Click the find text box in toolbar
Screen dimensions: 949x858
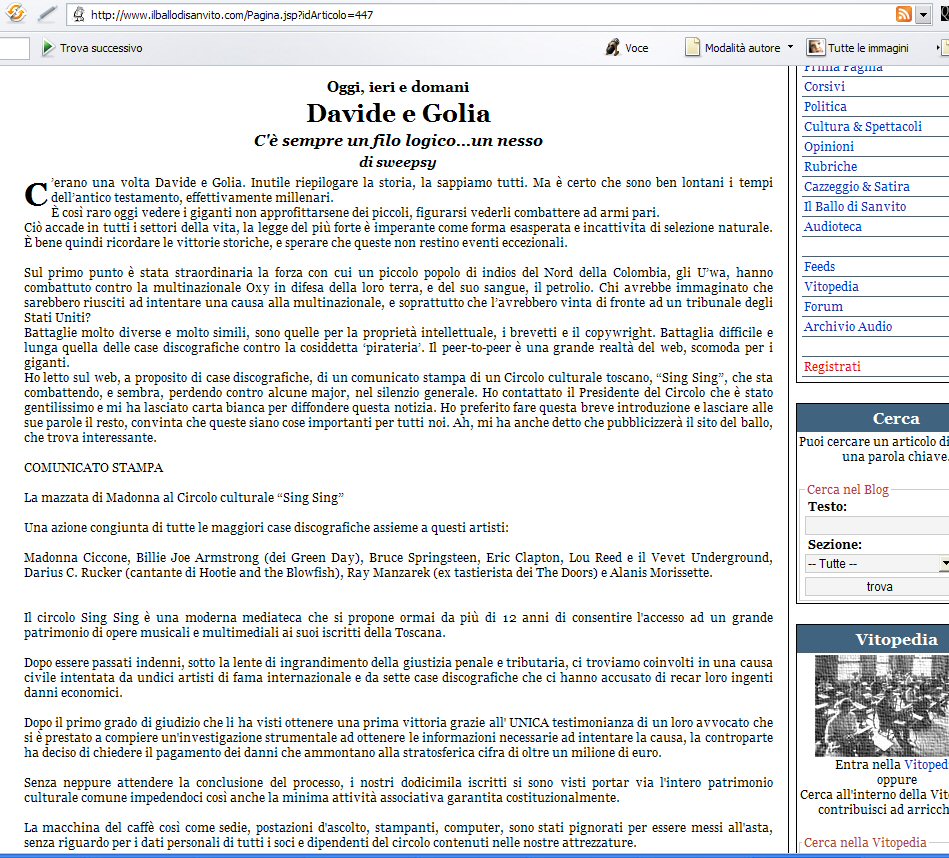14,48
